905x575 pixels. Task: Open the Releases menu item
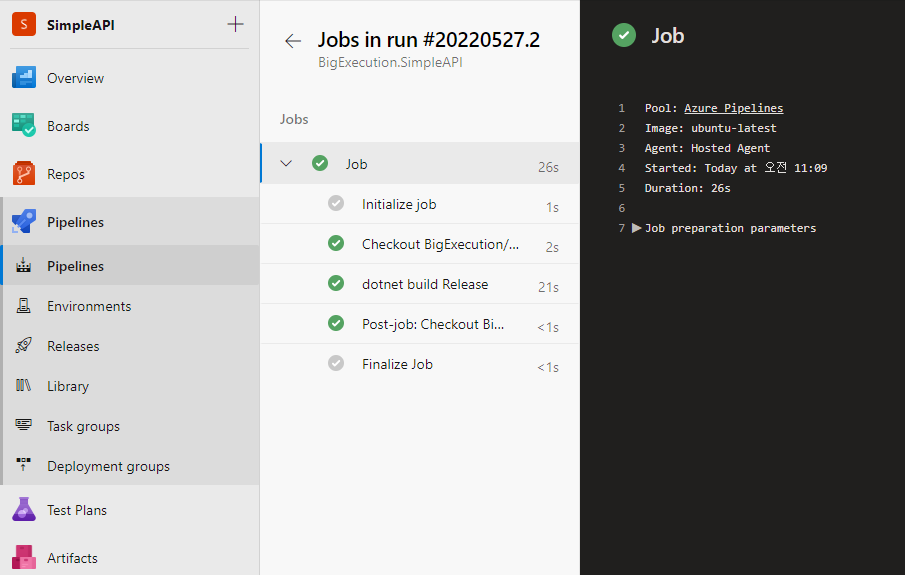pyautogui.click(x=130, y=345)
